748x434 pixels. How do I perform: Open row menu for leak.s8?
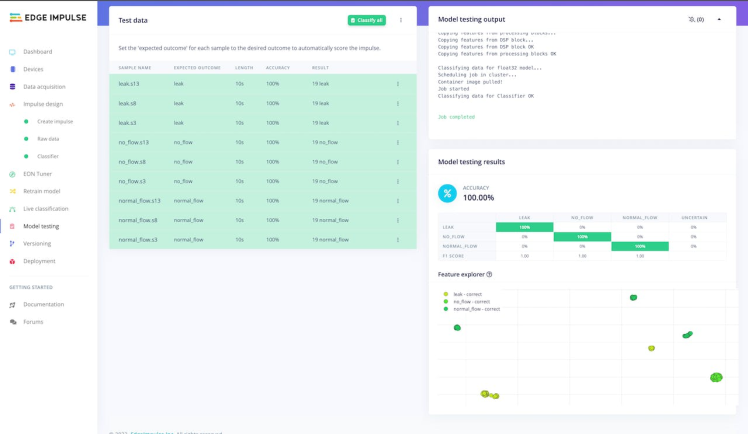(x=397, y=103)
